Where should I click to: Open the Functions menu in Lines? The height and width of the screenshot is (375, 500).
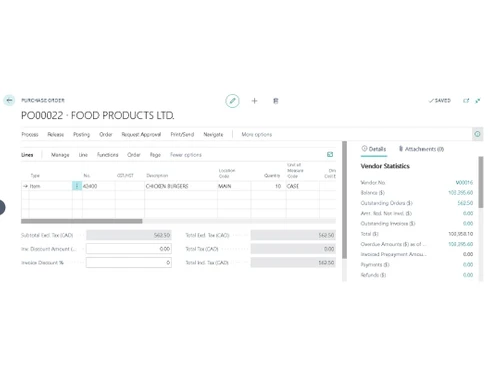107,155
